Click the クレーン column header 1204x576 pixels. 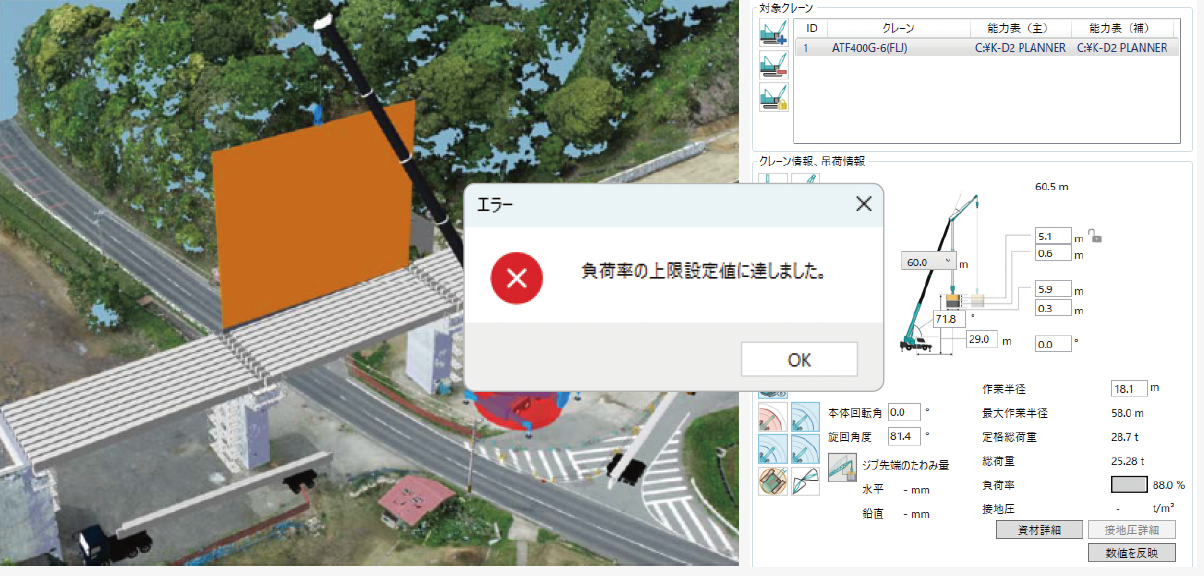(x=895, y=28)
